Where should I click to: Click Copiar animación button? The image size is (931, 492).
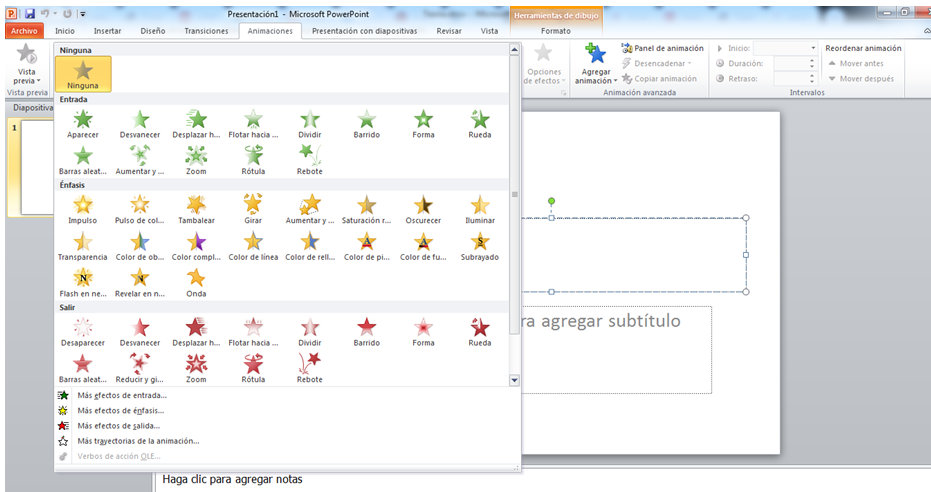click(660, 78)
